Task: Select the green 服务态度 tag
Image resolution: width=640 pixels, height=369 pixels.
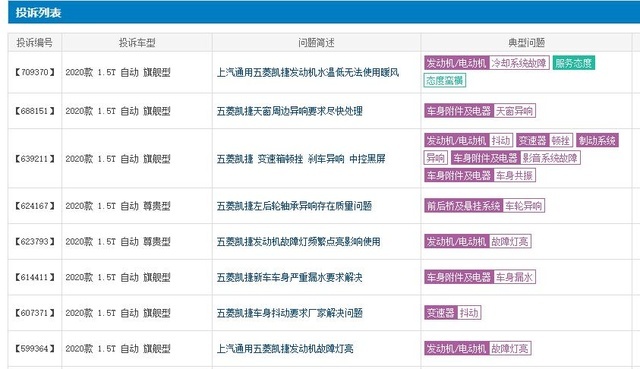Action: 573,63
